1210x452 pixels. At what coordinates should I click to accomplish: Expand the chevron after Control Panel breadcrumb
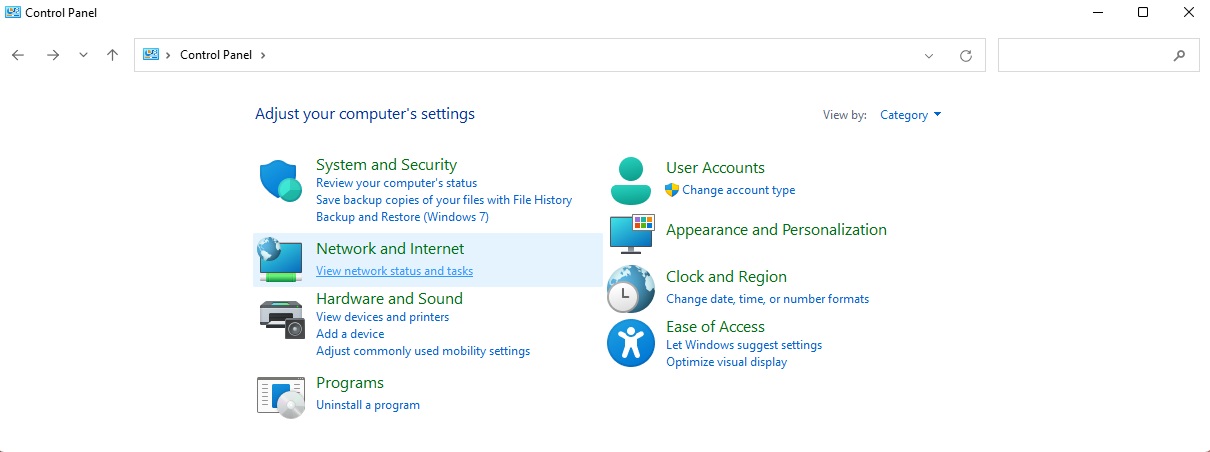263,55
